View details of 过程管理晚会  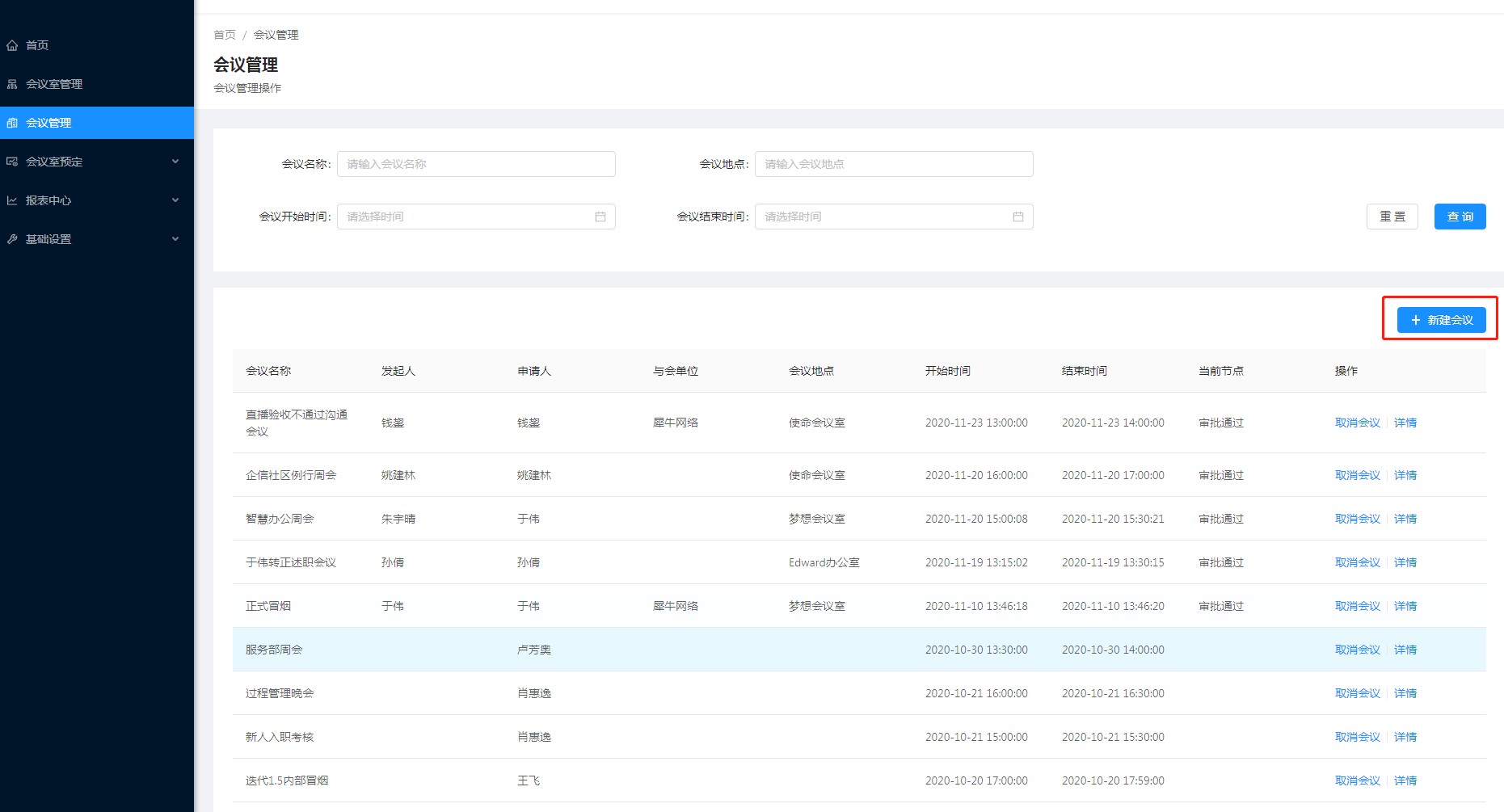pyautogui.click(x=1405, y=693)
